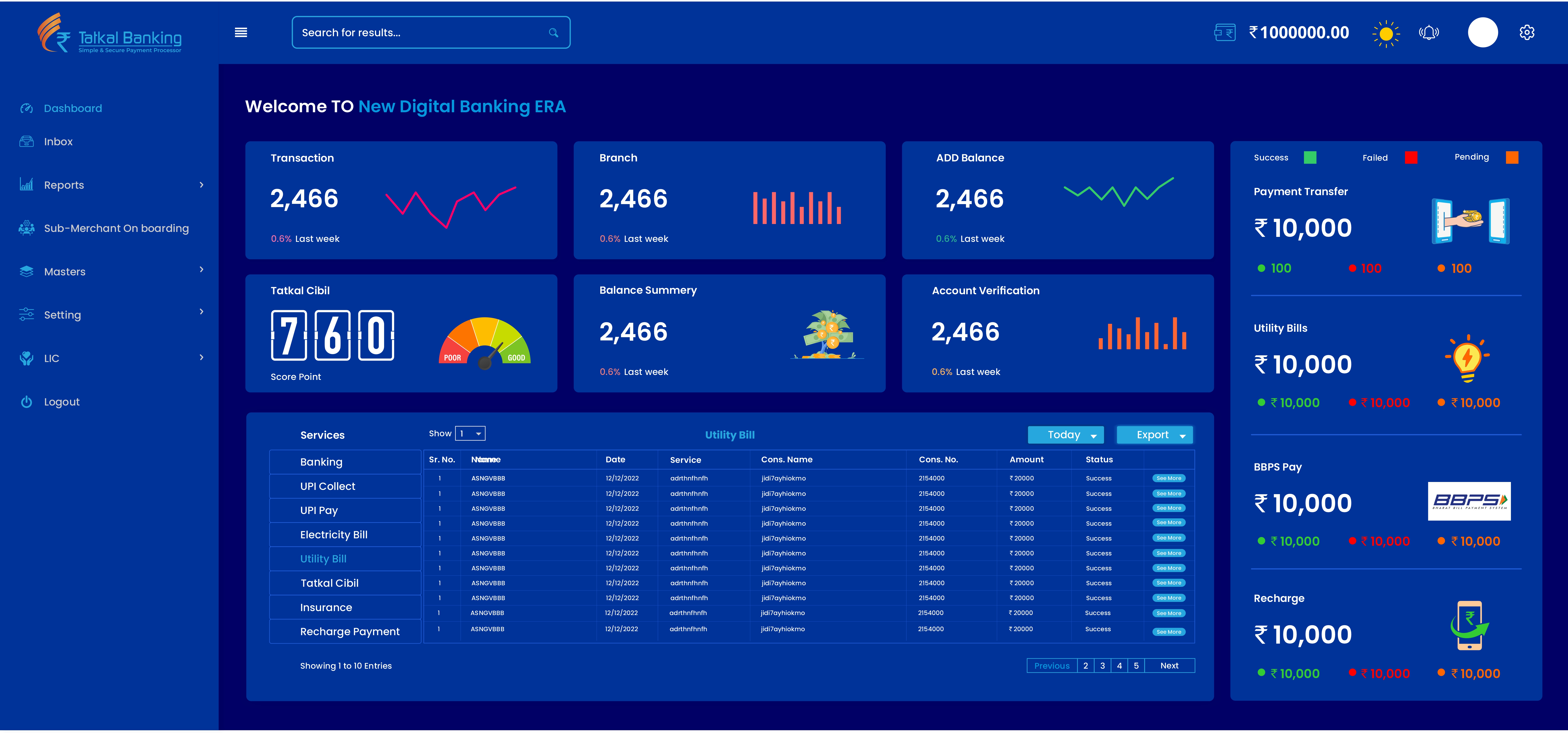Image resolution: width=1568 pixels, height=733 pixels.
Task: Click the search magnifier icon
Action: (x=553, y=33)
